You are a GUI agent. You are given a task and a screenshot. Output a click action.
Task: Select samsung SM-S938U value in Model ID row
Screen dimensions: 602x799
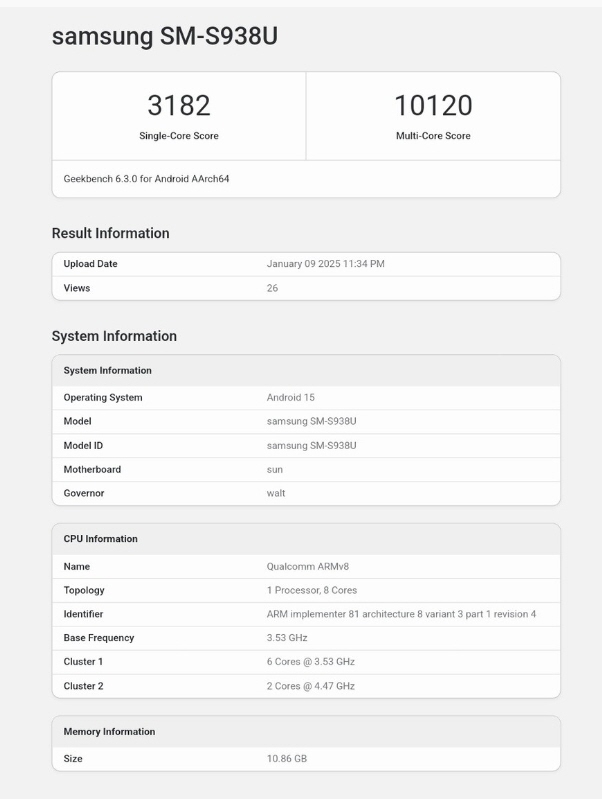(x=311, y=445)
